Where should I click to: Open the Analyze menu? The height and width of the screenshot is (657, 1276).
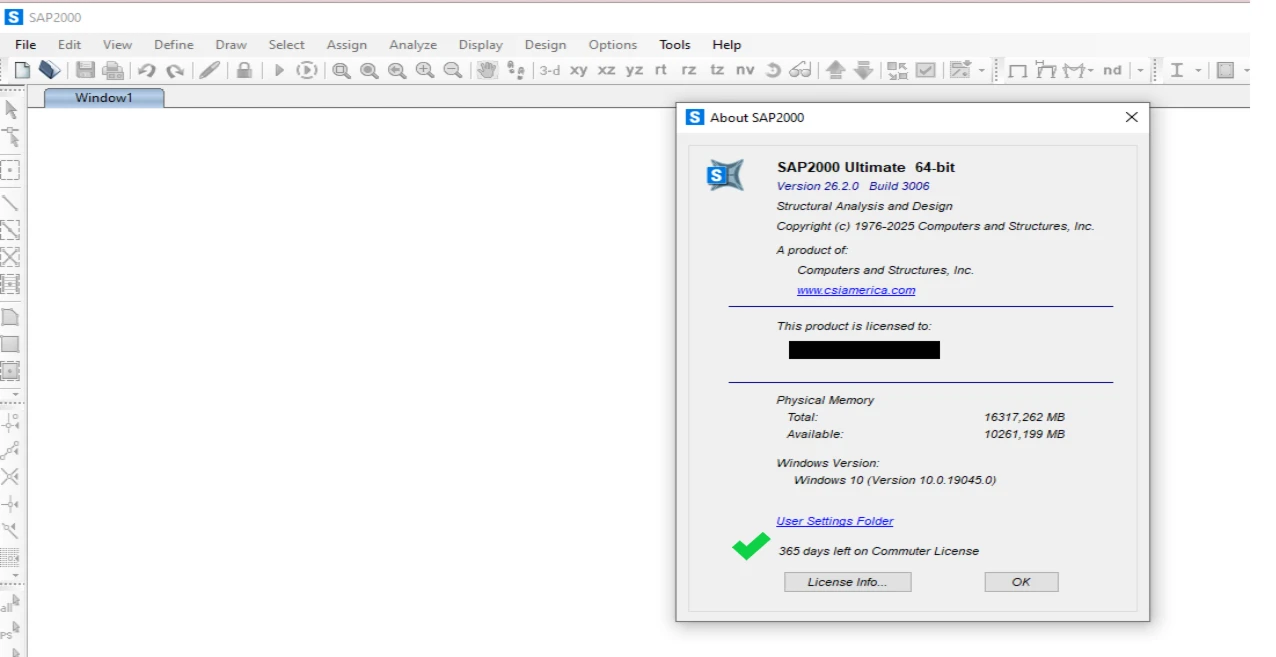coord(413,44)
